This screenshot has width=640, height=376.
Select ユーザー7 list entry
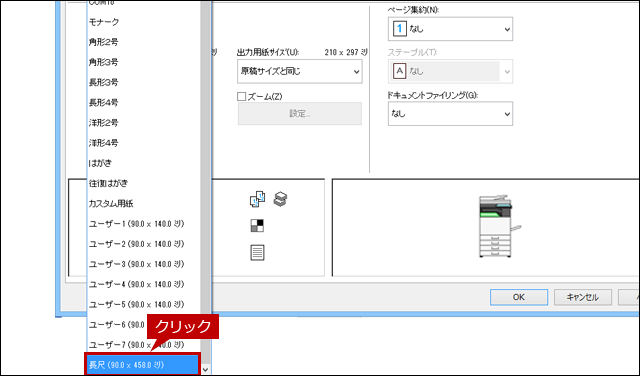click(x=144, y=345)
